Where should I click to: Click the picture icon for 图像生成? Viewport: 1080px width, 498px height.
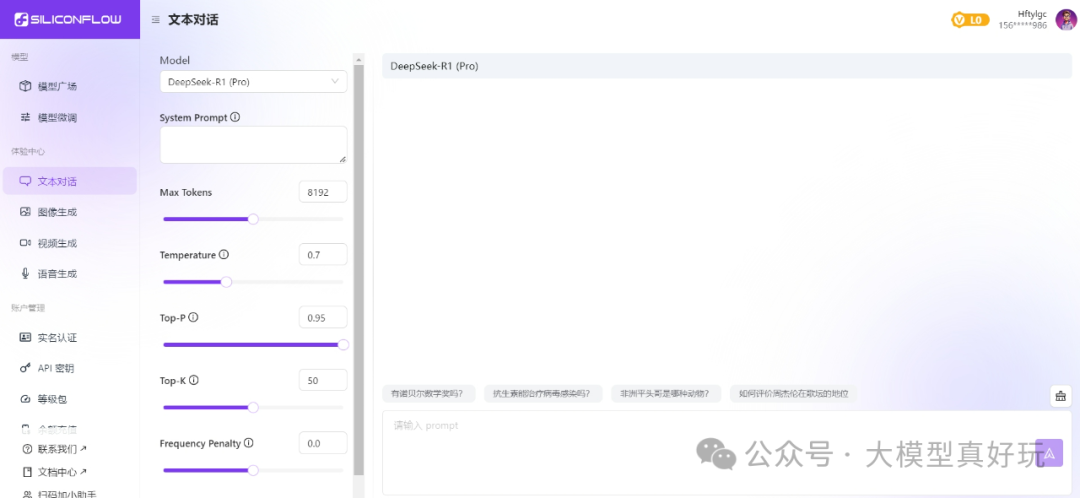(x=25, y=212)
